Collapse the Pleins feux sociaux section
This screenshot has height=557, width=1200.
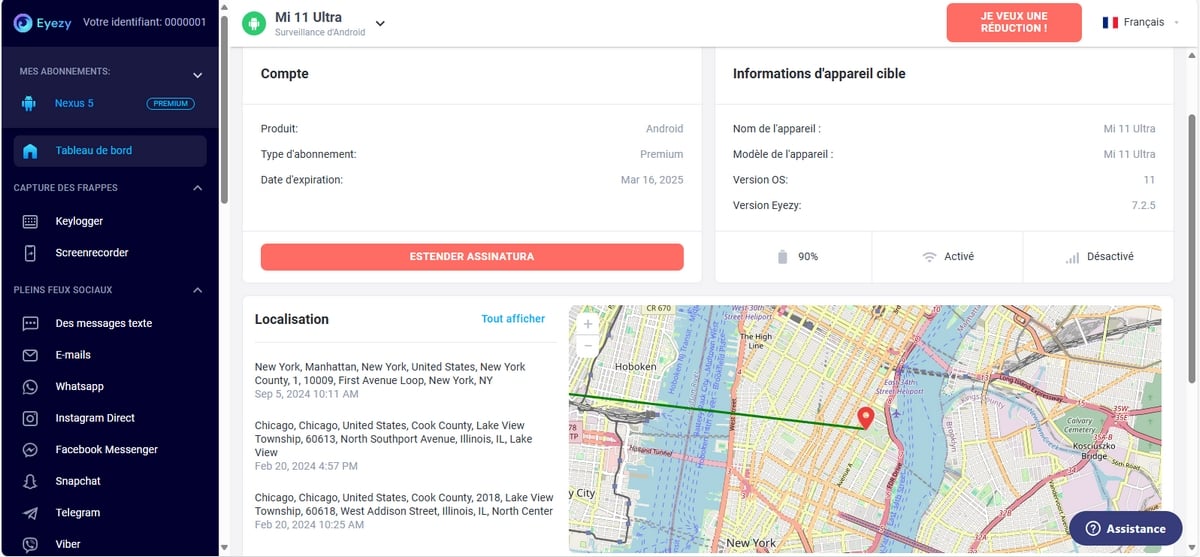pos(197,290)
